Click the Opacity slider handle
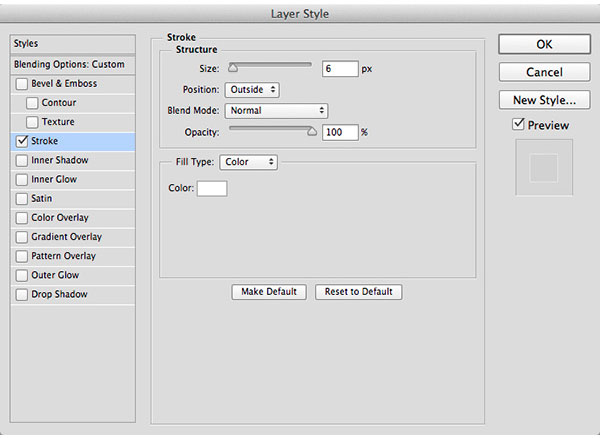Screen dimensions: 600x438 [x=312, y=132]
